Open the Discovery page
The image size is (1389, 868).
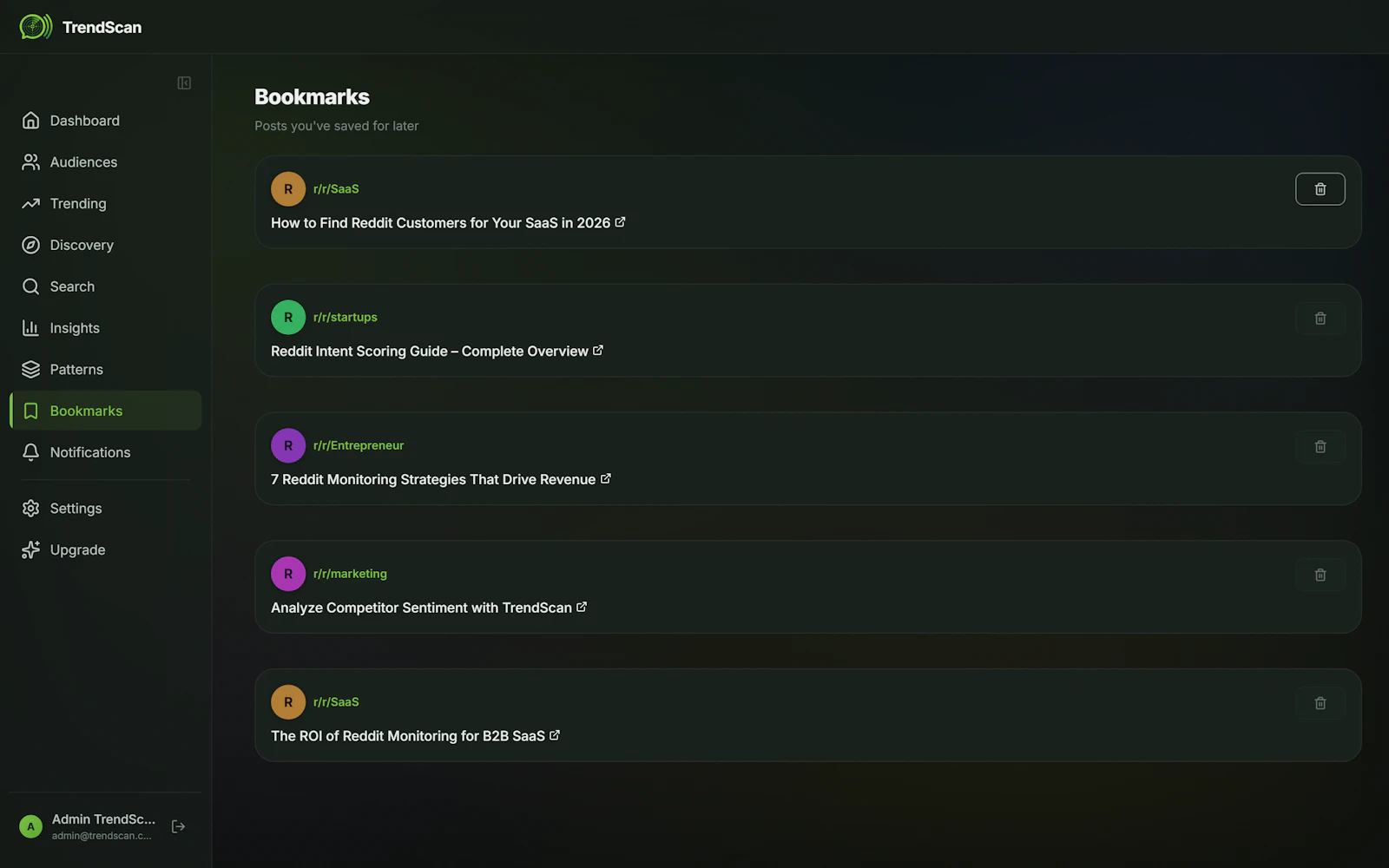coord(106,246)
